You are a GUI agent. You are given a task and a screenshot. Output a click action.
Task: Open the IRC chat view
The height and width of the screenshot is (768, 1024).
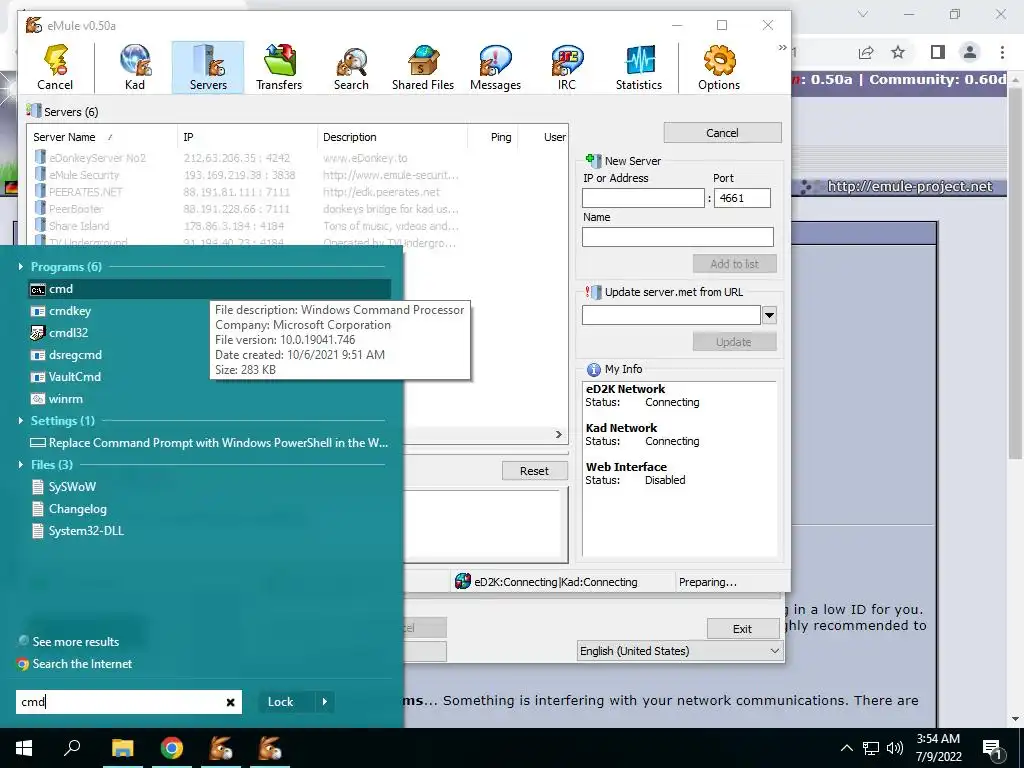[x=567, y=67]
